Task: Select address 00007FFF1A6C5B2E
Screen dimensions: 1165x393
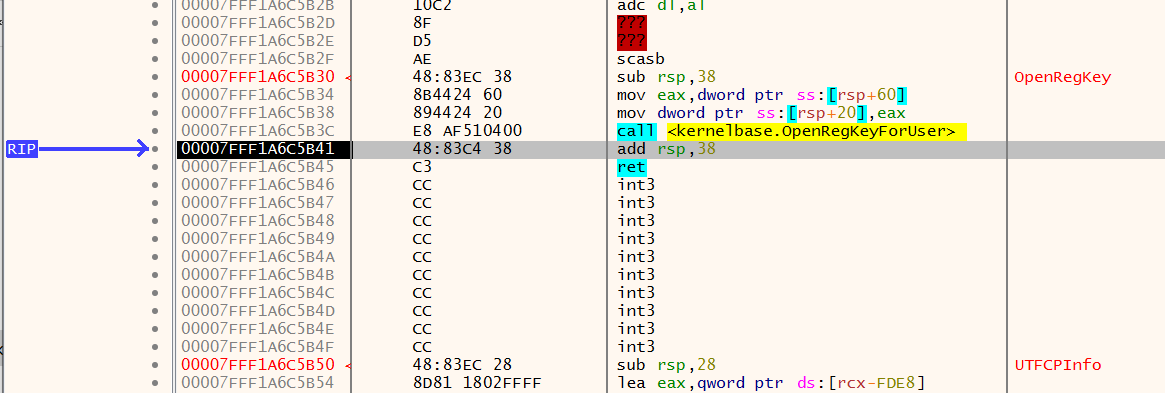Action: click(x=258, y=41)
